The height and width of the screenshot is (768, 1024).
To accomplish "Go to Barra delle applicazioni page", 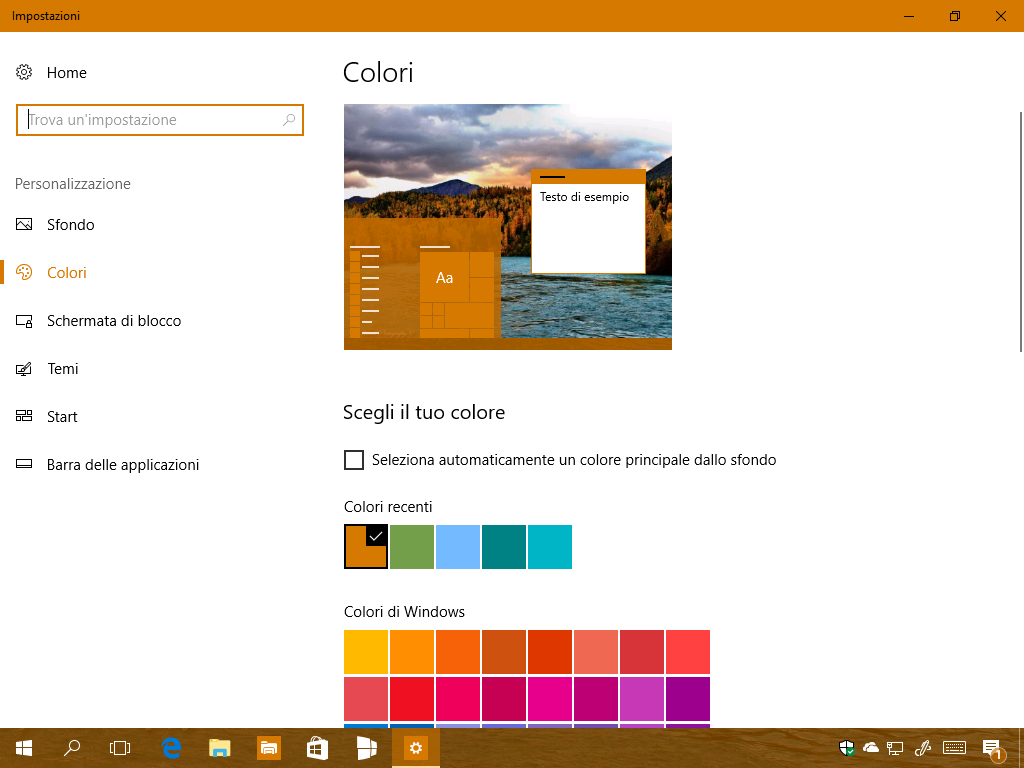I will tap(123, 464).
